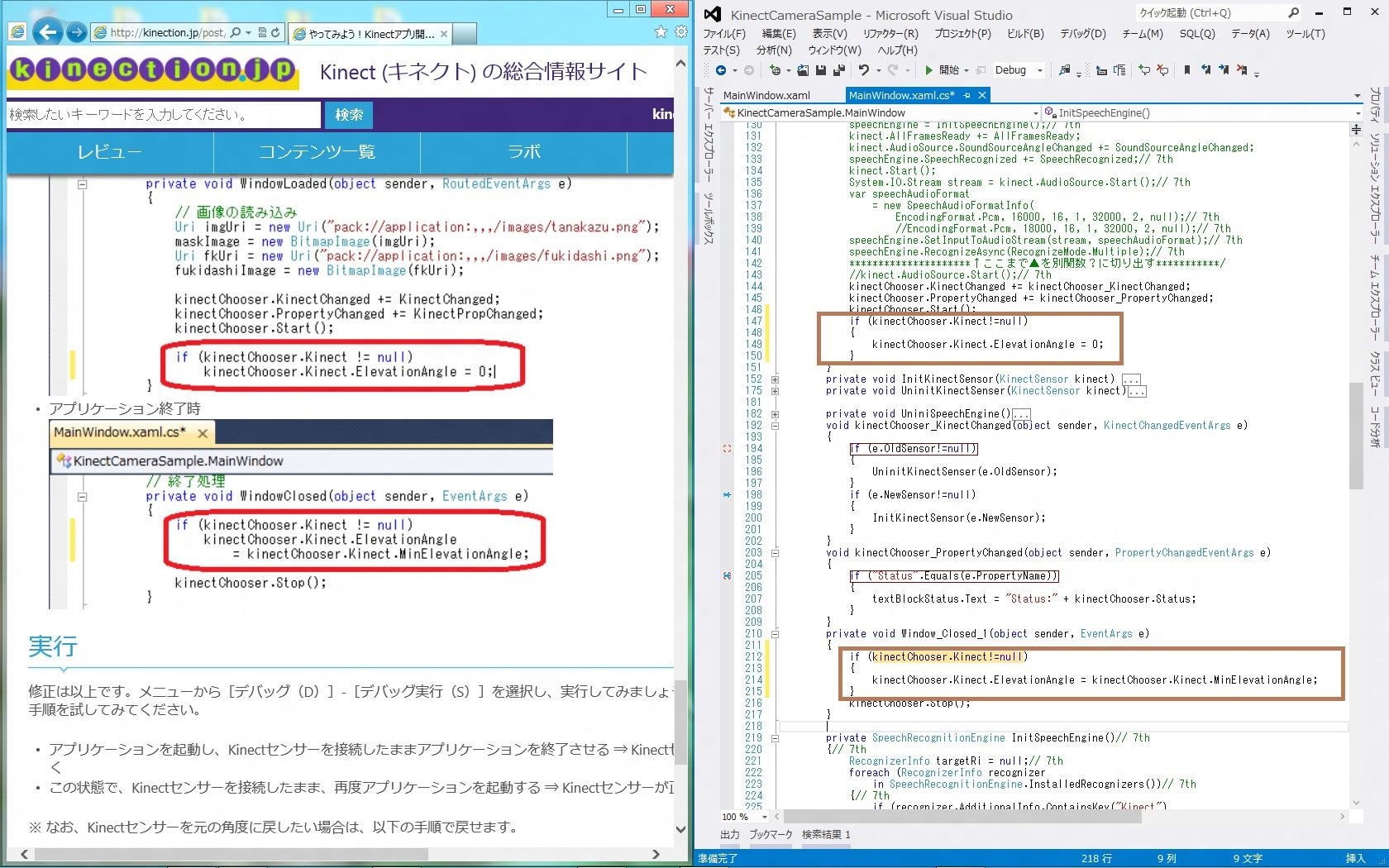Viewport: 1389px width, 868px height.
Task: Click the increase indent toolbar icon
Action: click(x=1120, y=70)
